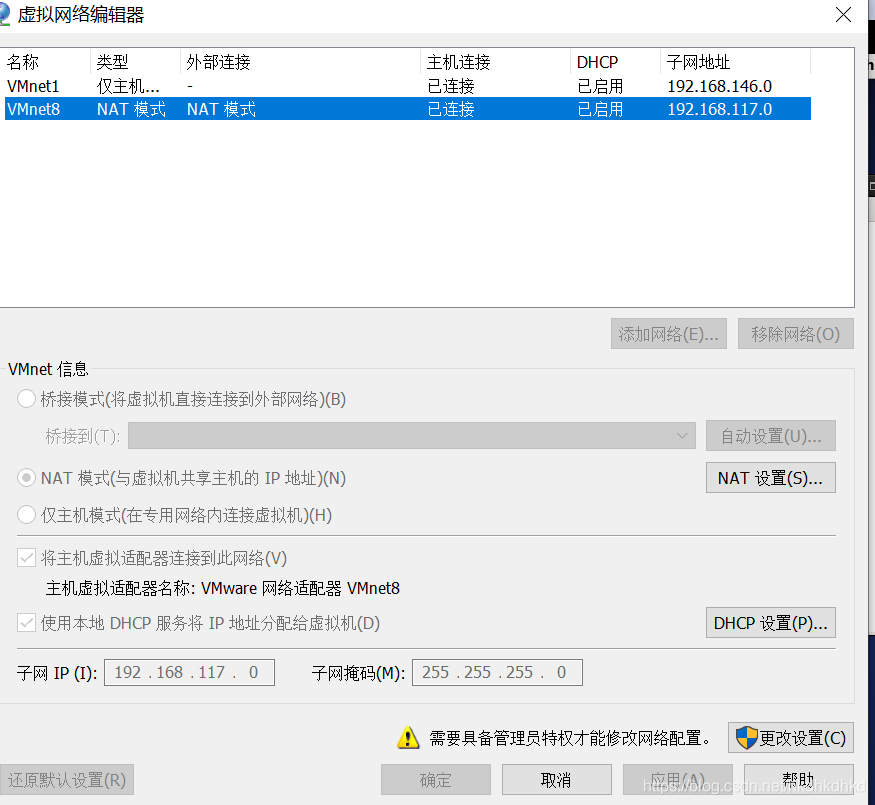Select the VMnet8 network row

click(x=407, y=109)
